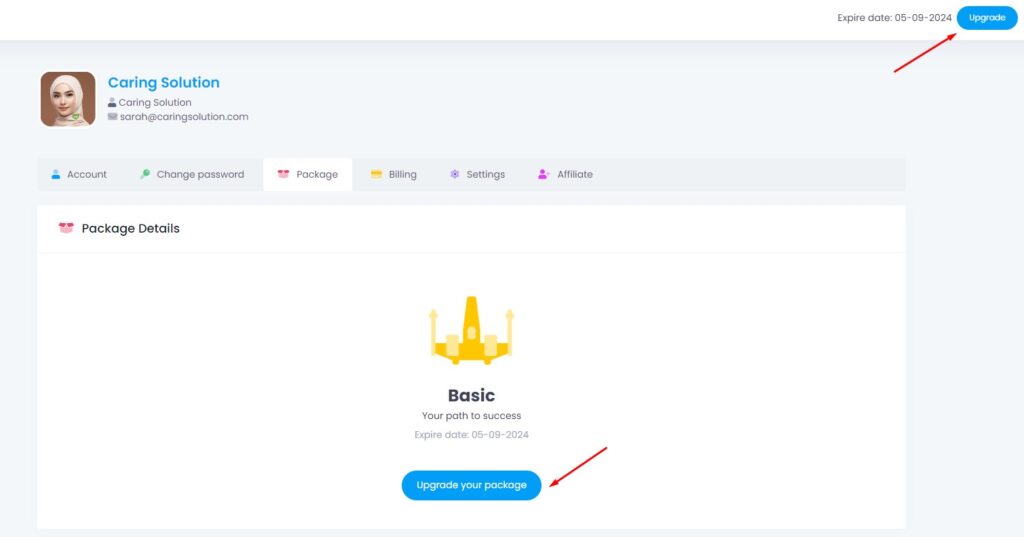
Task: Click the envelope icon beside email
Action: pyautogui.click(x=112, y=116)
